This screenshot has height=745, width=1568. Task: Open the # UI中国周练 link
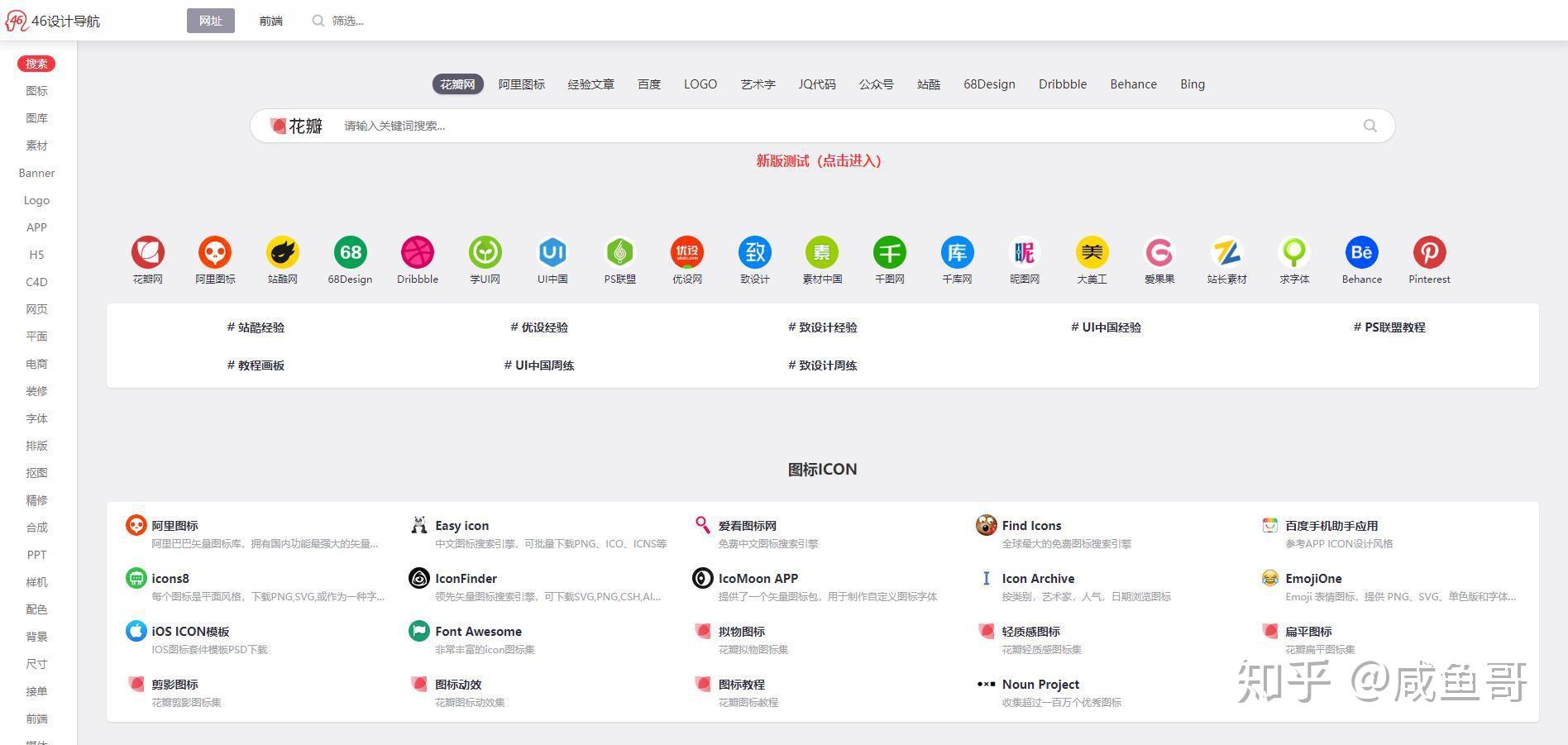(539, 365)
